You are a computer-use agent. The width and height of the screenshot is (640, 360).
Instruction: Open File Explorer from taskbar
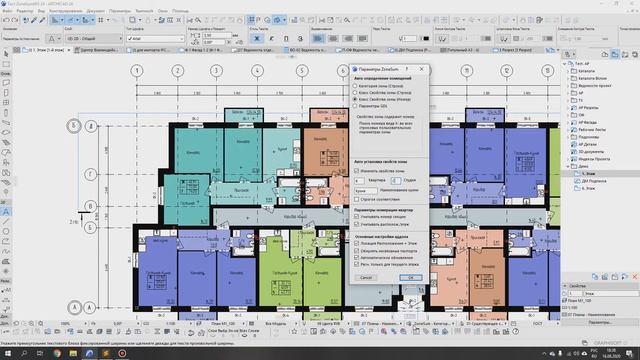click(73, 353)
